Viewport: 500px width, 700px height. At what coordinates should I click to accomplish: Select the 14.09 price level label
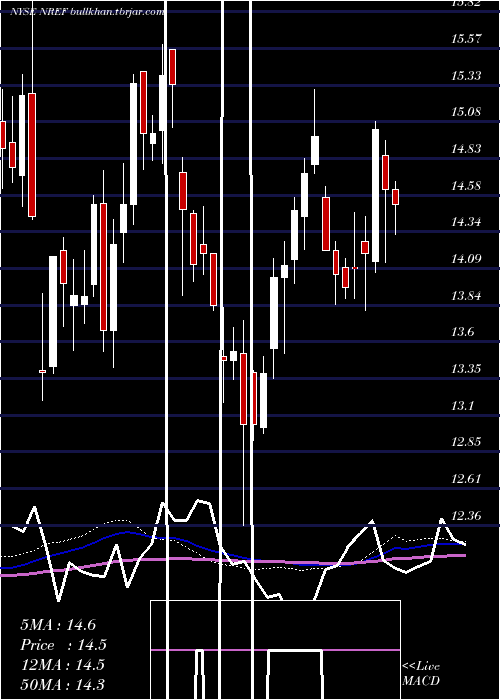click(467, 258)
